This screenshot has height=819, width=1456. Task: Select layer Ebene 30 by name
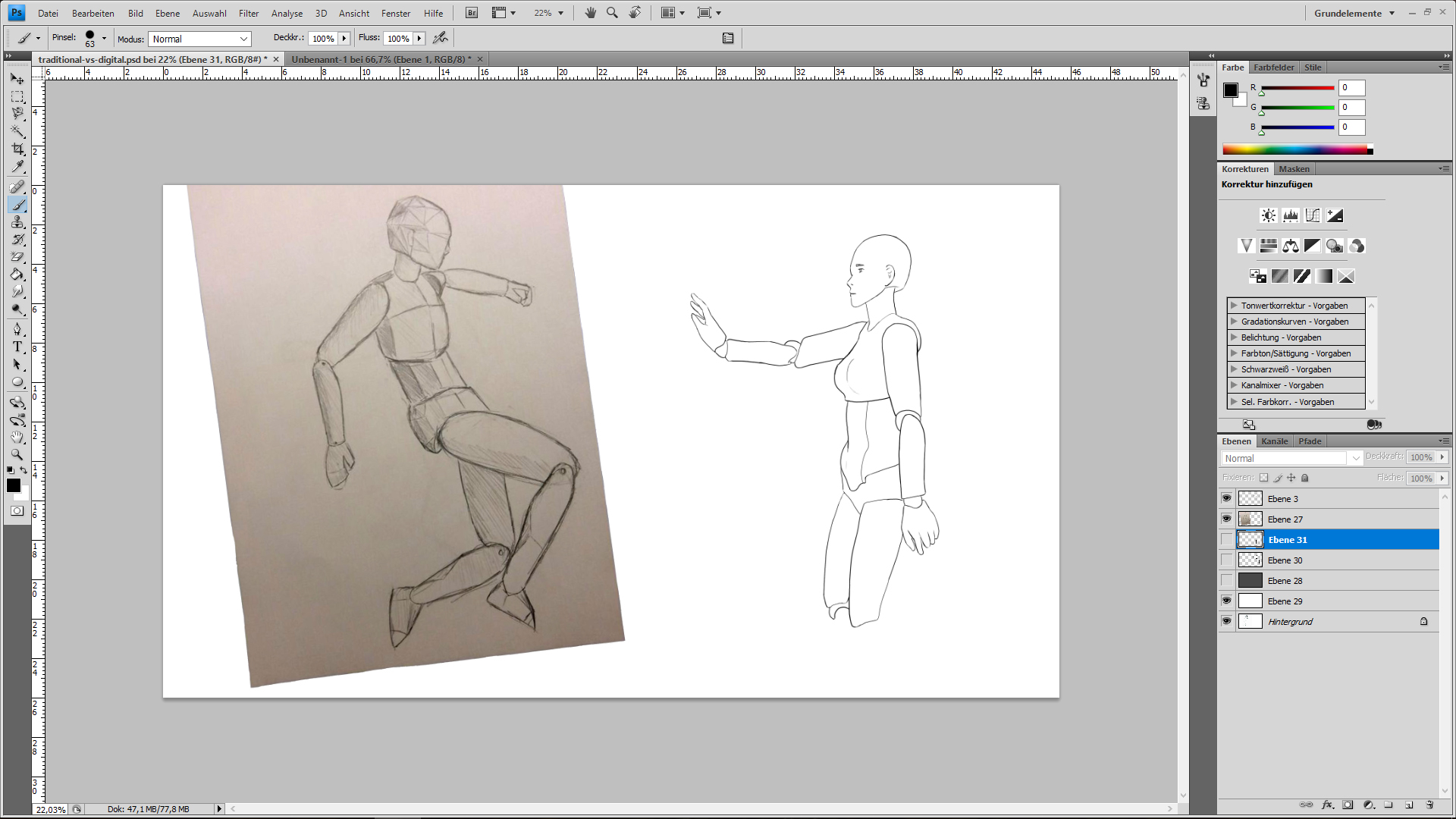[1285, 560]
